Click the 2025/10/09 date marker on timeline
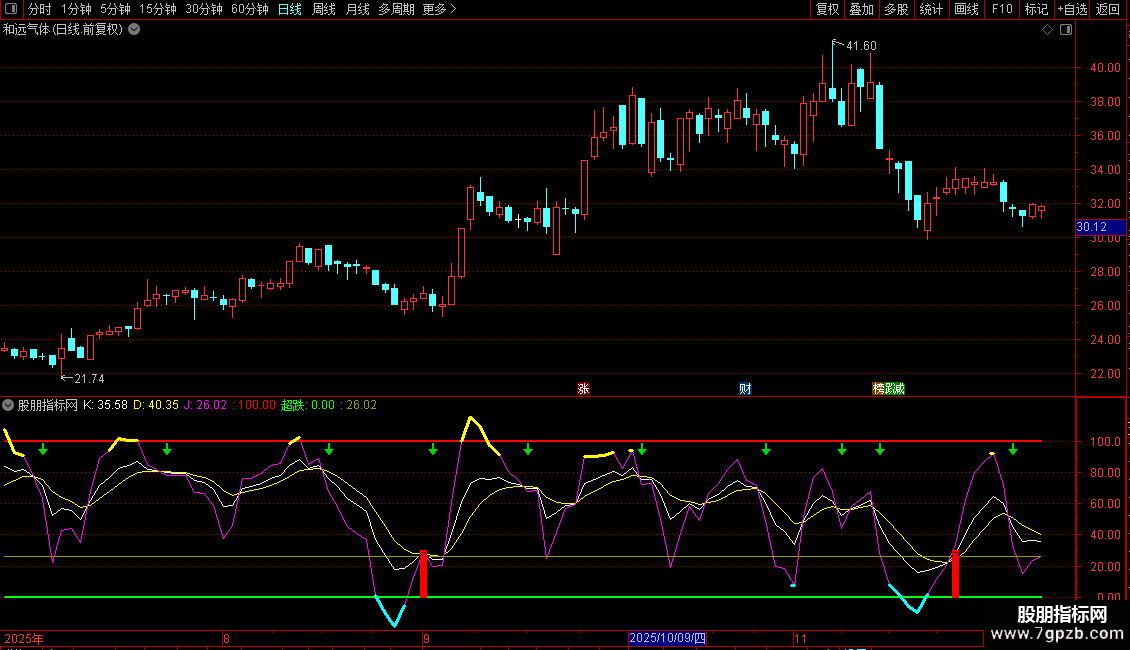 coord(667,638)
